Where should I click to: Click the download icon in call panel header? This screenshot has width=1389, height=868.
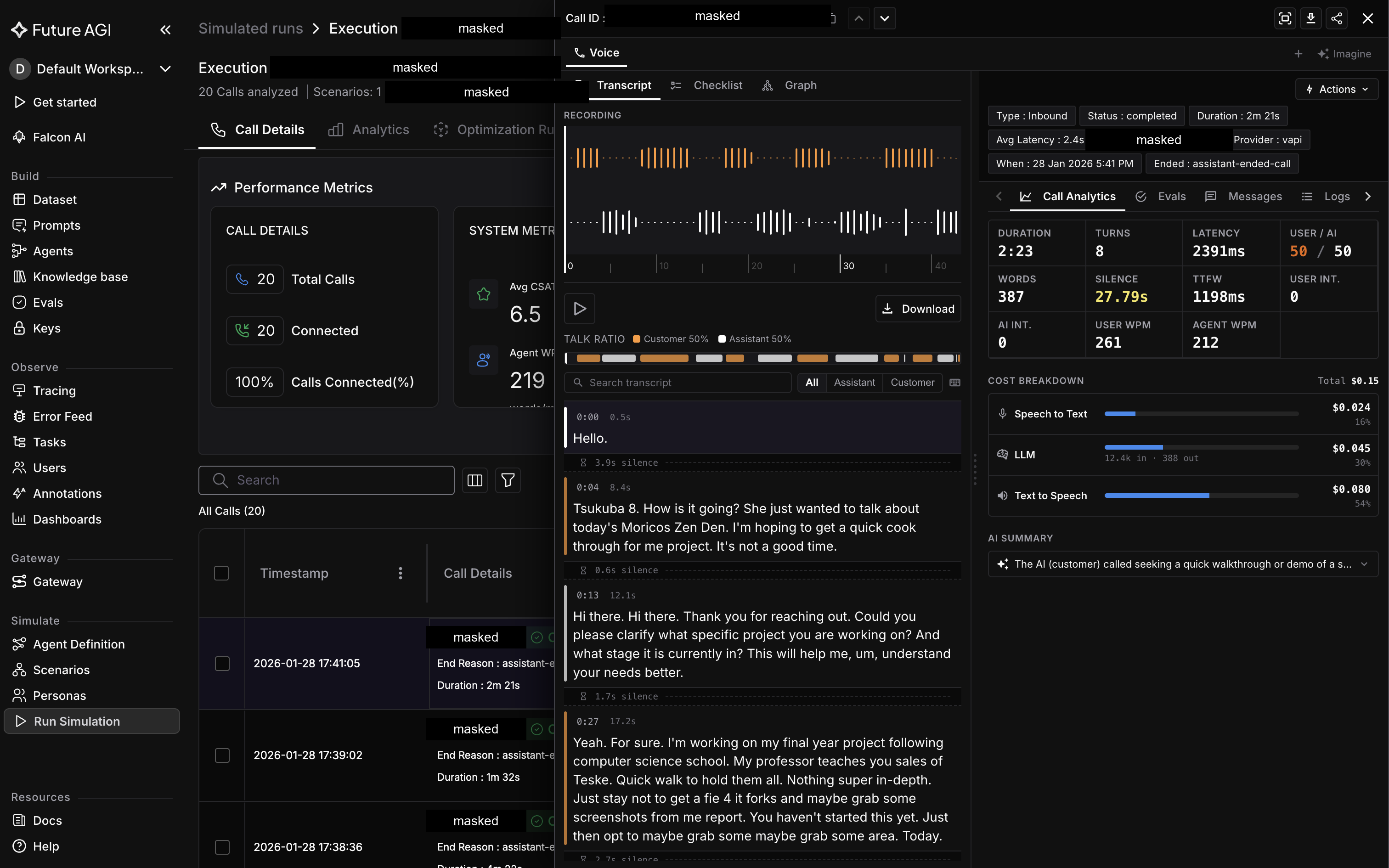click(1311, 18)
